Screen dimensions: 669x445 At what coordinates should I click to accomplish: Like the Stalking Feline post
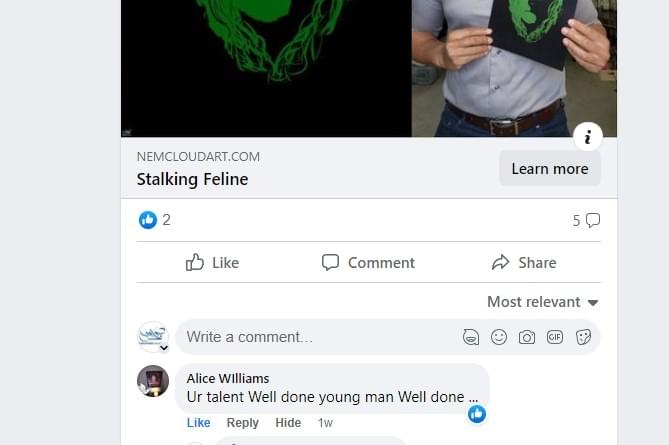coord(213,262)
